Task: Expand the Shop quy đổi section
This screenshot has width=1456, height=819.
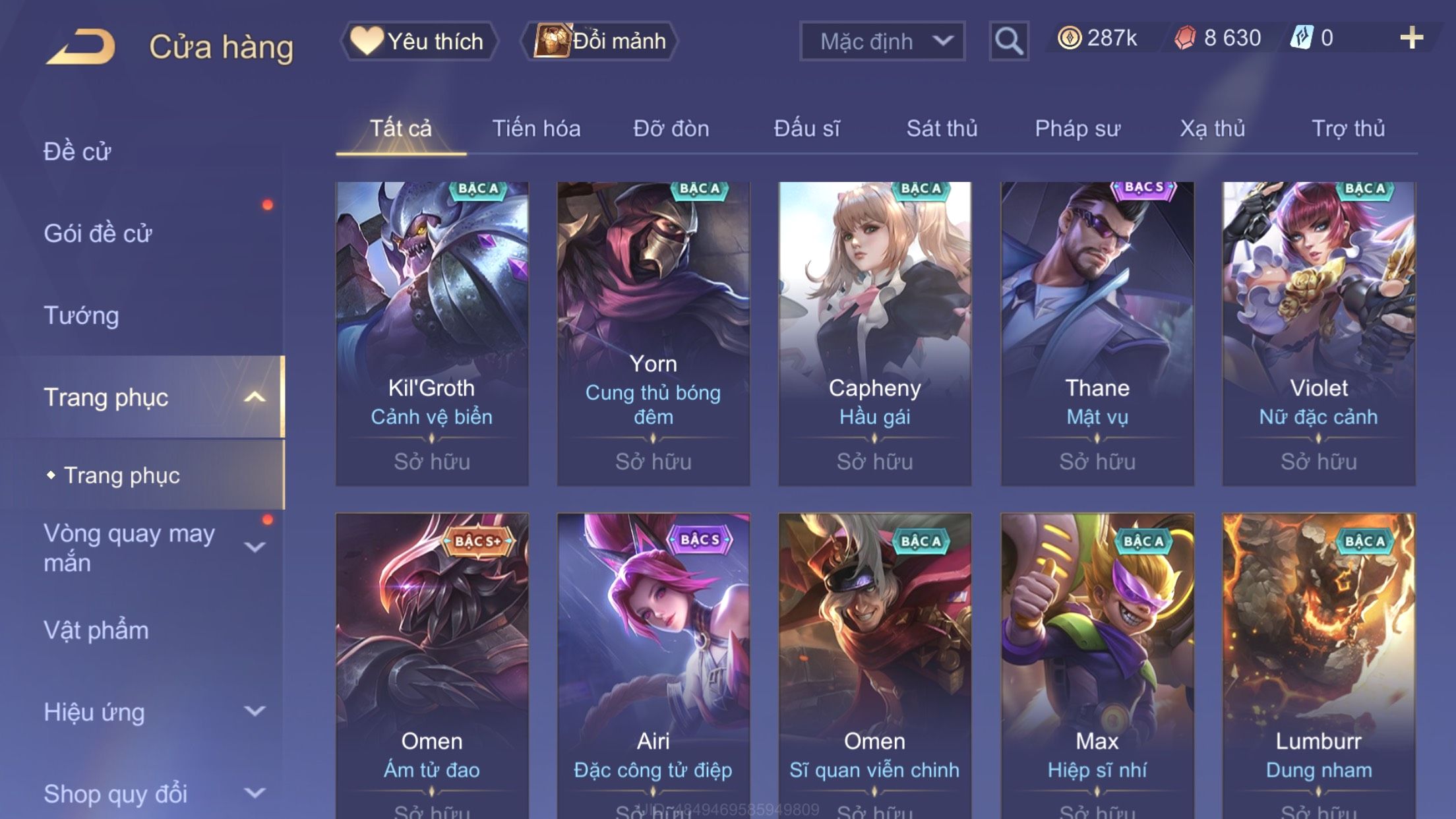Action: tap(255, 793)
